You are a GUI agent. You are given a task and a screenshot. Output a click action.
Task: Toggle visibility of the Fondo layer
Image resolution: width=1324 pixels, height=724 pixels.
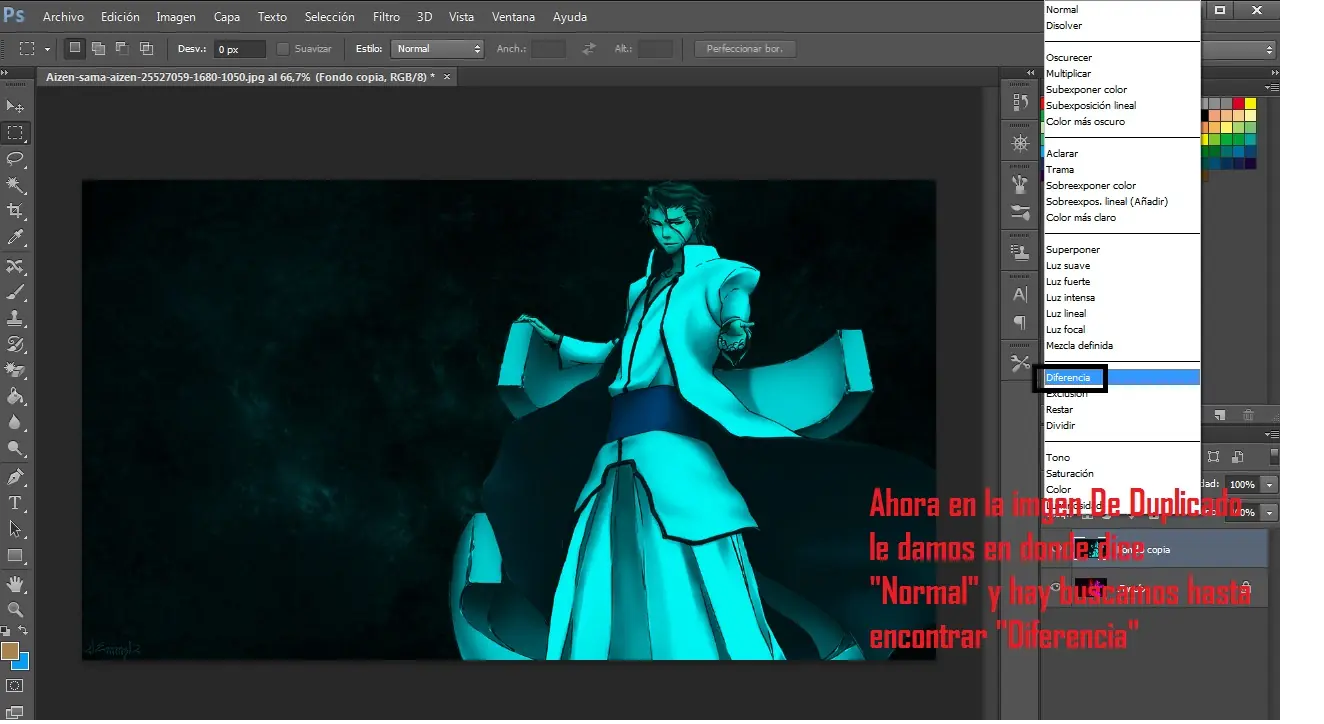[x=1057, y=588]
